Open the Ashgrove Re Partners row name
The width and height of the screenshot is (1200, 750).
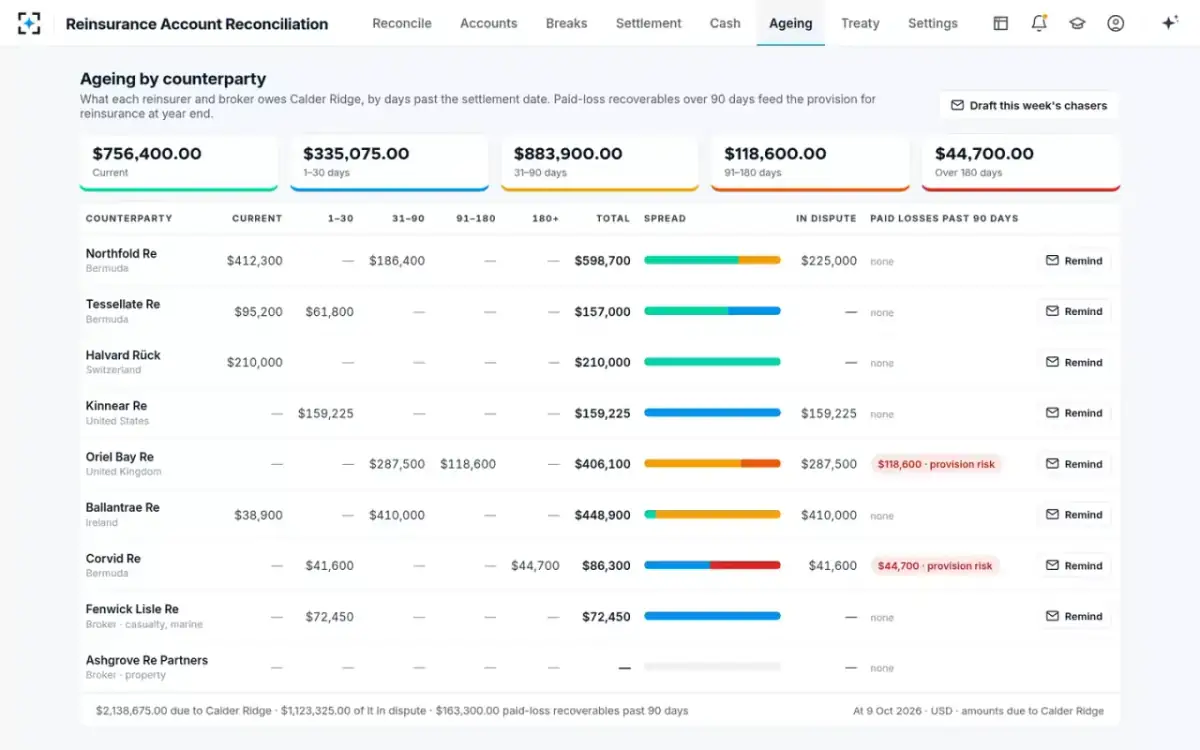tap(147, 660)
